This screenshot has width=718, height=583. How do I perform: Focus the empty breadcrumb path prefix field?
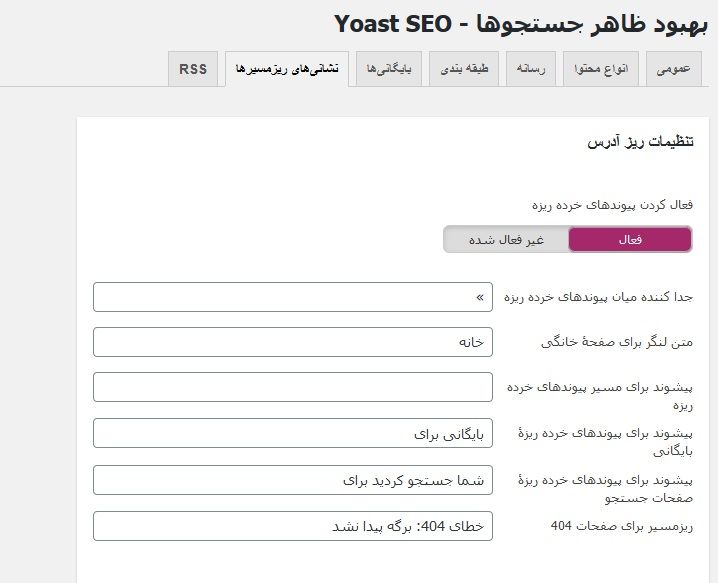[293, 387]
